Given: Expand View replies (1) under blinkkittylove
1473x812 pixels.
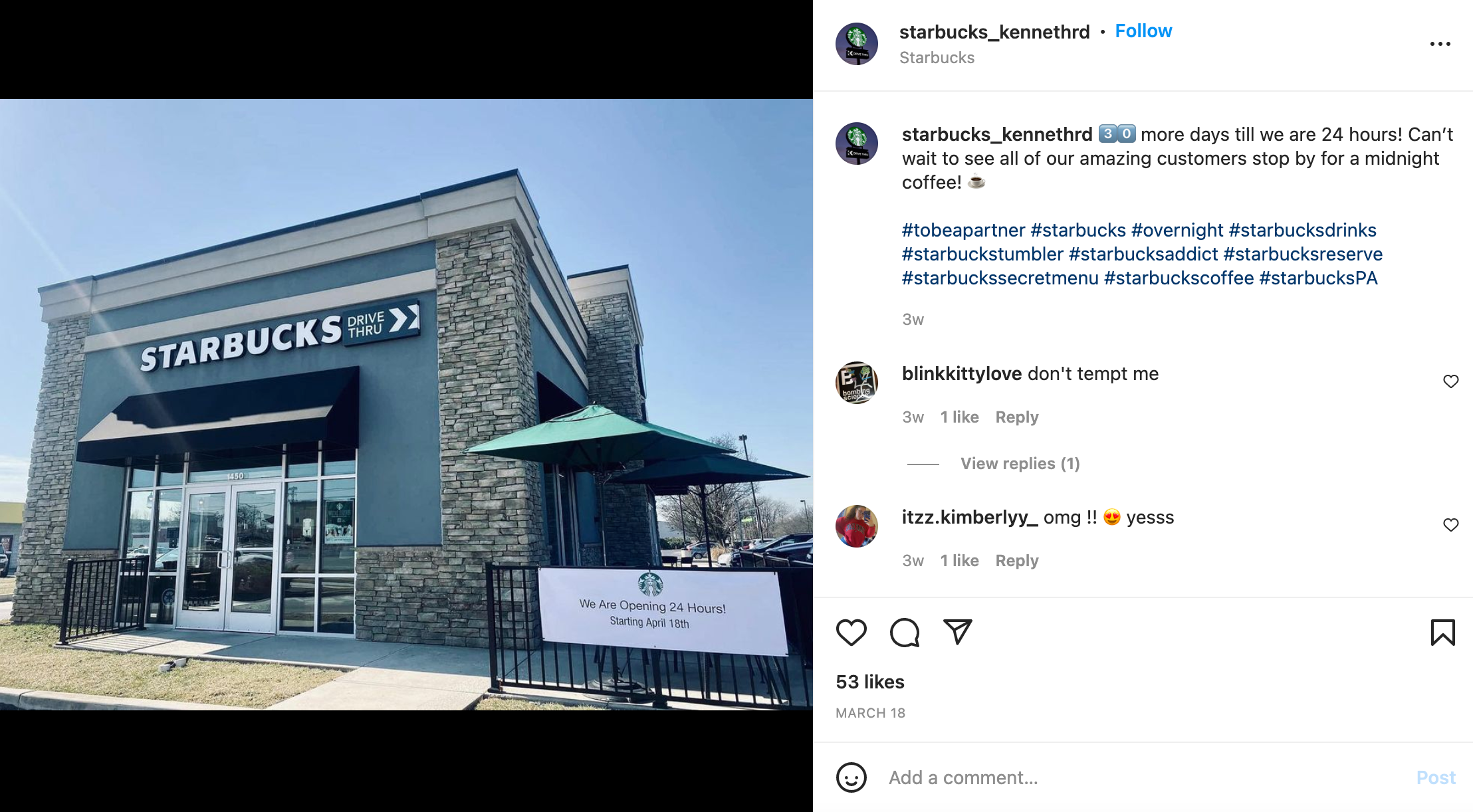Looking at the screenshot, I should [x=1020, y=463].
